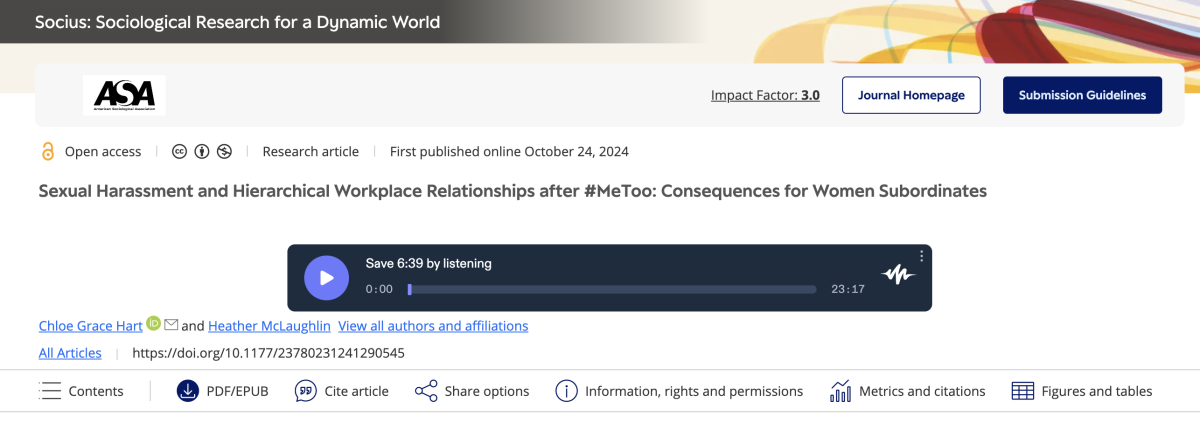Click the open access lock icon
The width and height of the screenshot is (1200, 422).
click(x=47, y=152)
